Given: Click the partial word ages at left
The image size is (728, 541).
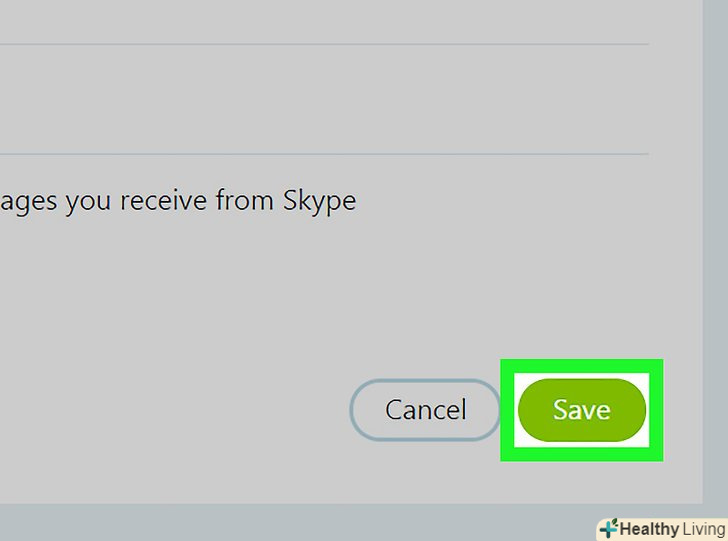Looking at the screenshot, I should coord(28,201).
